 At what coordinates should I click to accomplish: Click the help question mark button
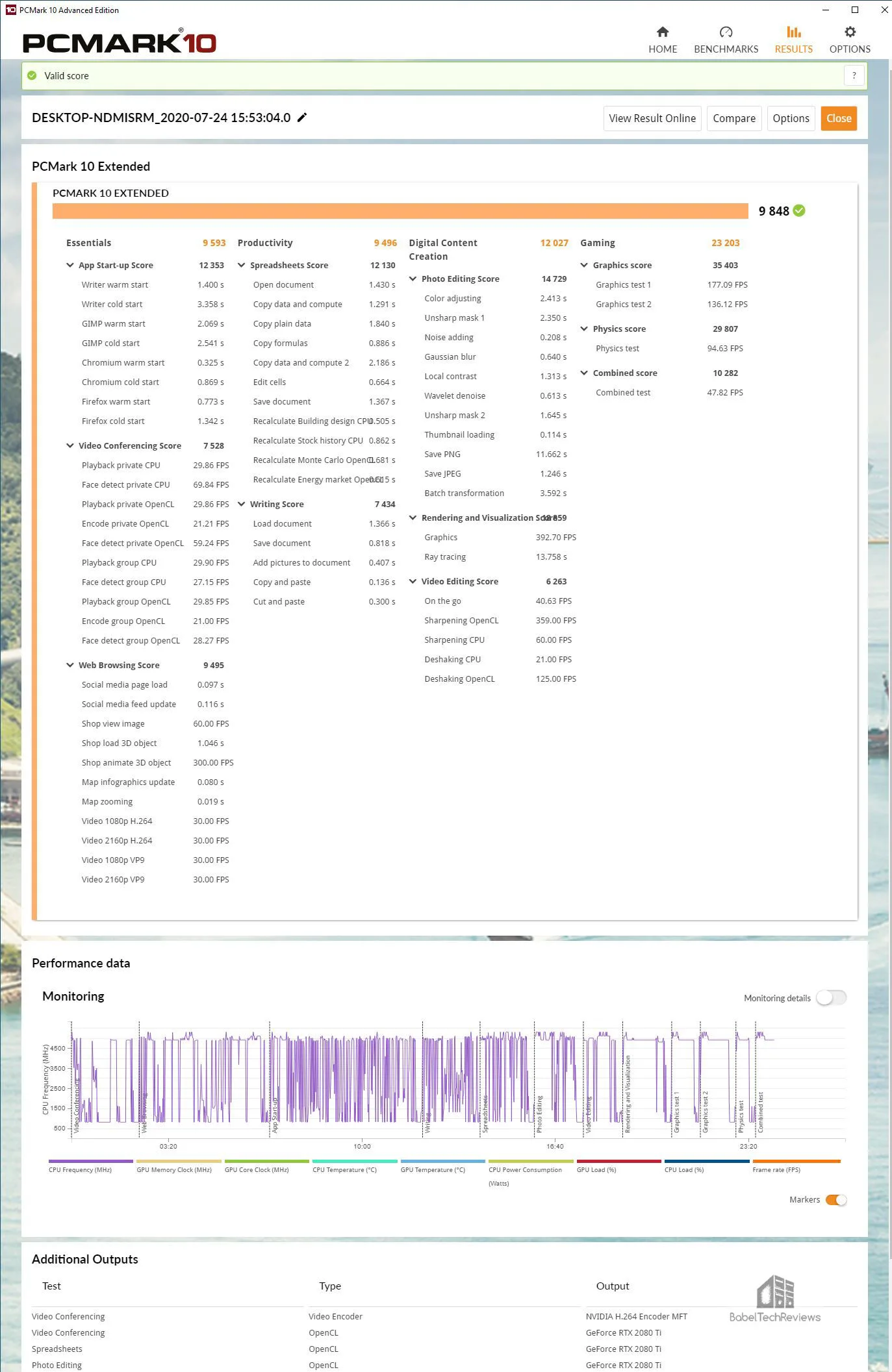point(854,75)
